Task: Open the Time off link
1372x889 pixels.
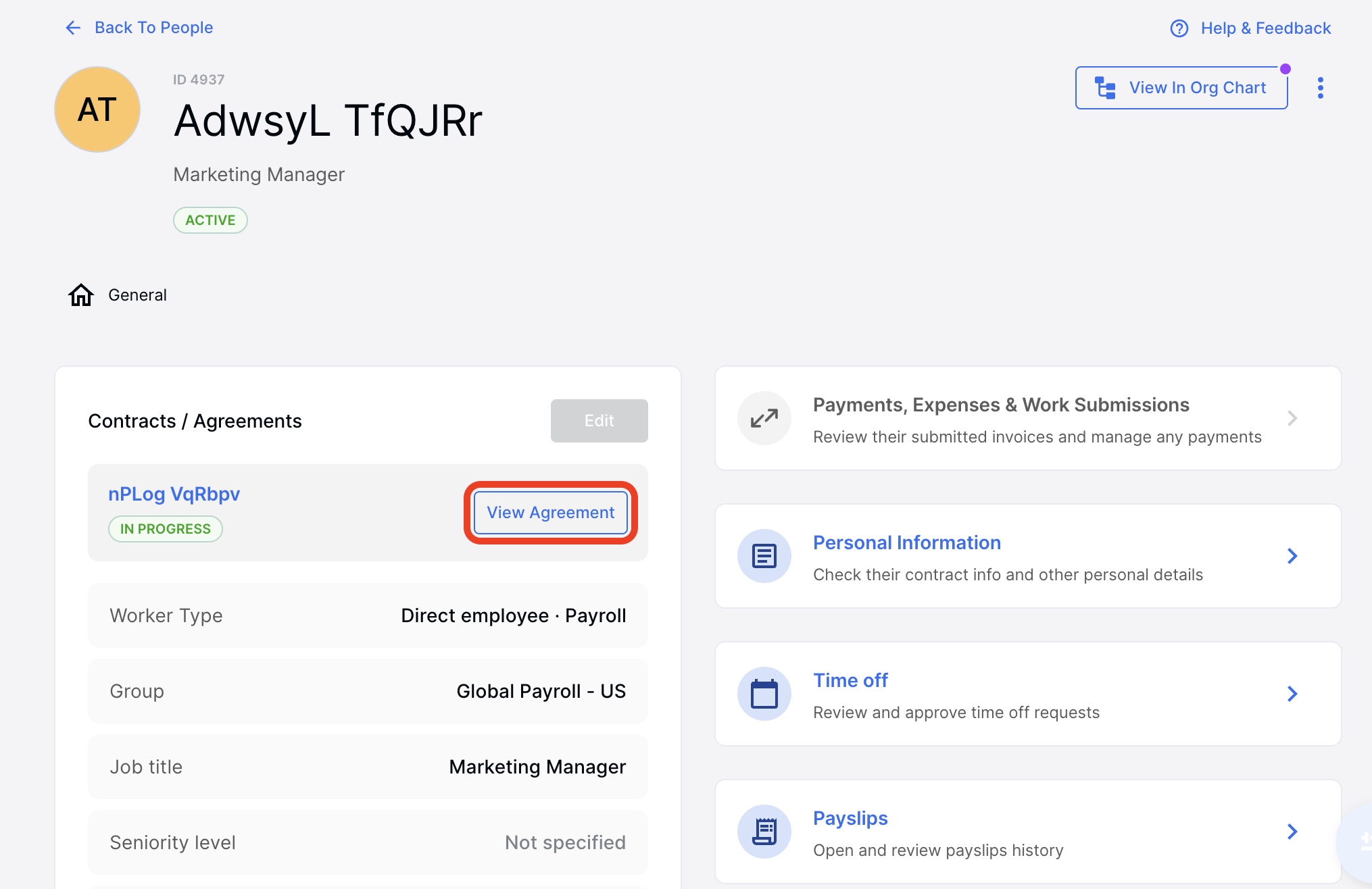Action: [x=850, y=680]
